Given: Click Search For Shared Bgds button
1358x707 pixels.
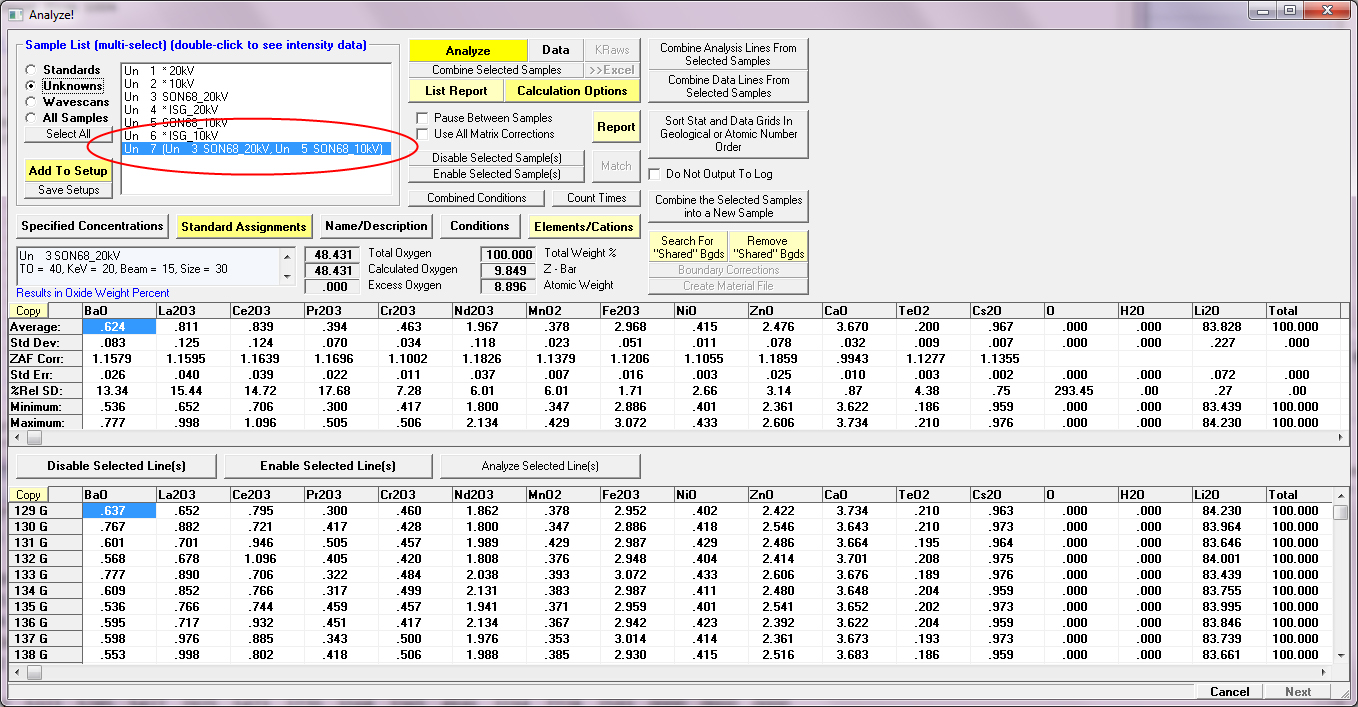Looking at the screenshot, I should [x=687, y=247].
